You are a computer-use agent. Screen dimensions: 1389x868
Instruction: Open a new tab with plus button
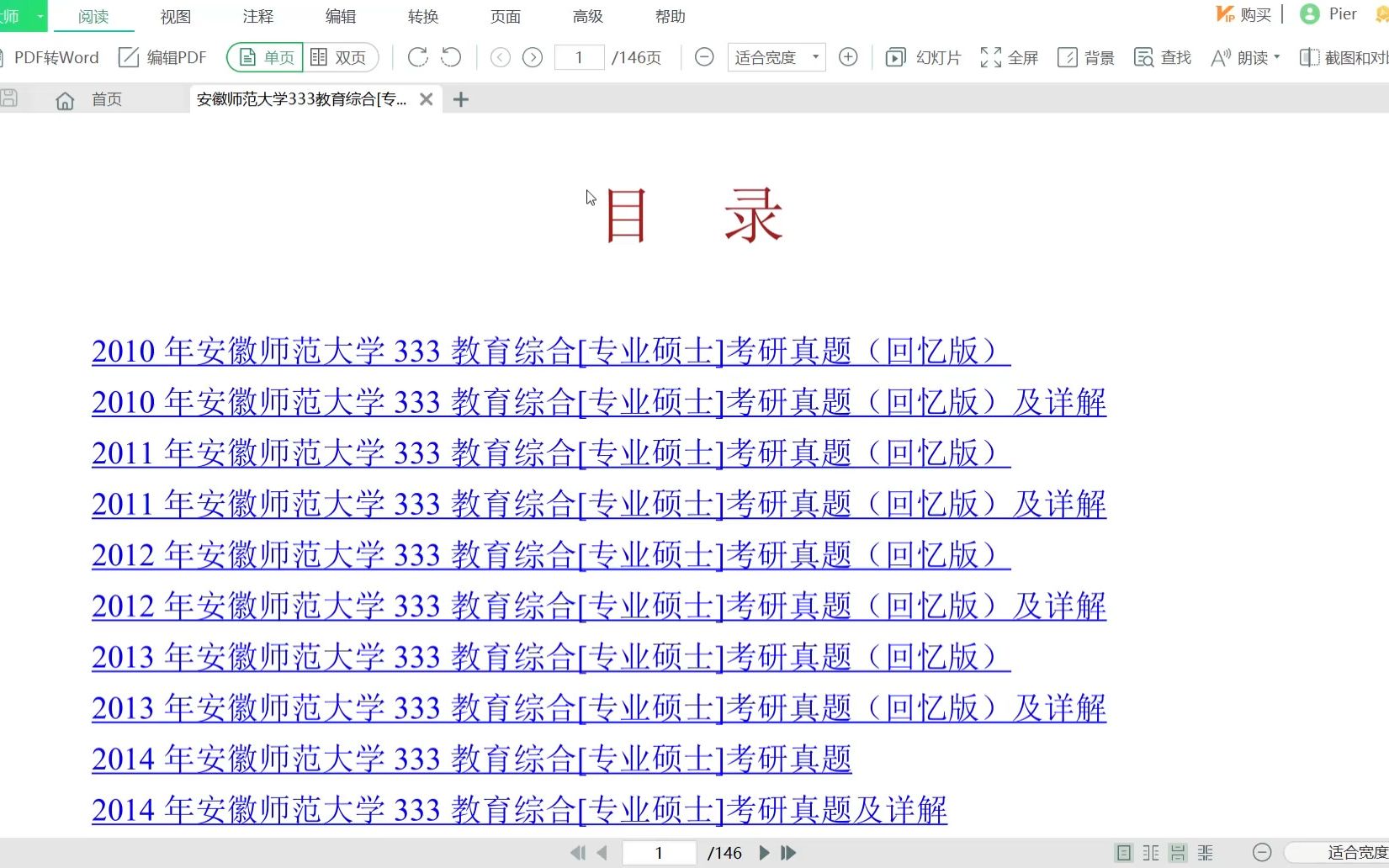point(460,99)
